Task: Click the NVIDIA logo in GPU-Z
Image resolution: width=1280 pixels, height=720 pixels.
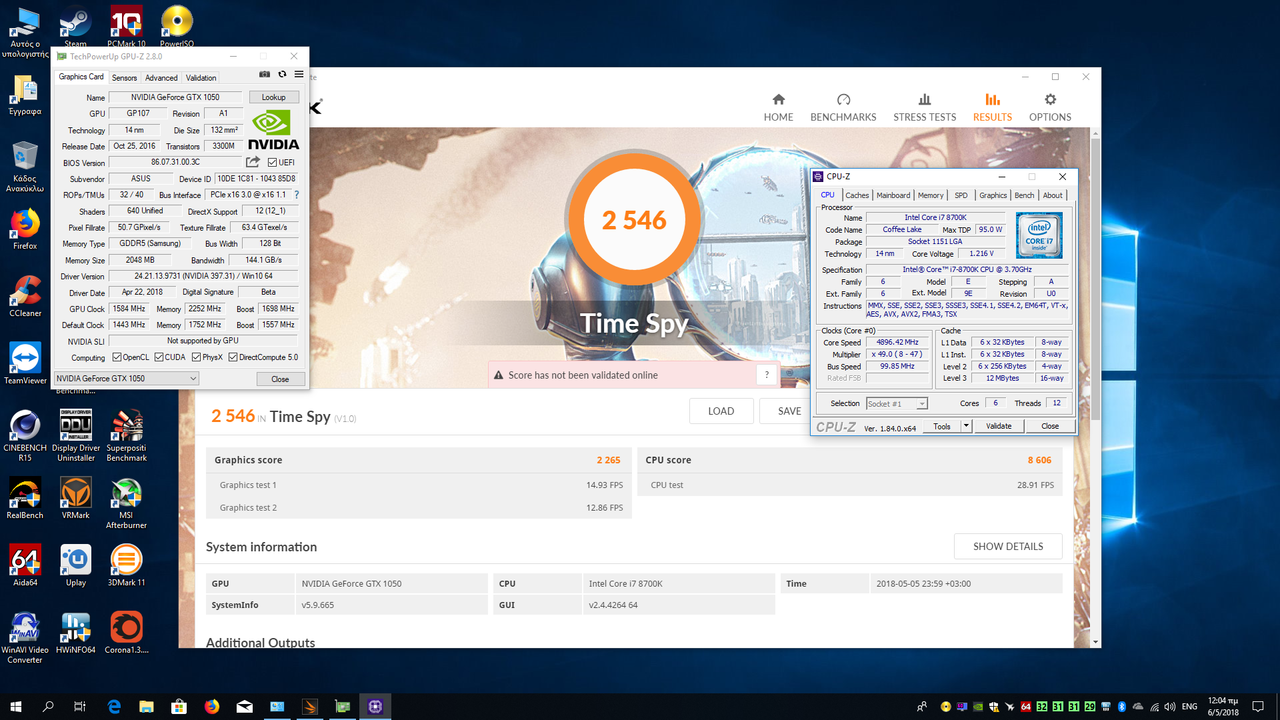Action: coord(273,129)
